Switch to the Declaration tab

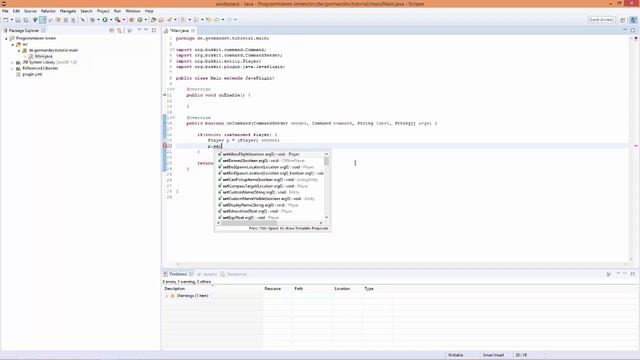[233, 274]
